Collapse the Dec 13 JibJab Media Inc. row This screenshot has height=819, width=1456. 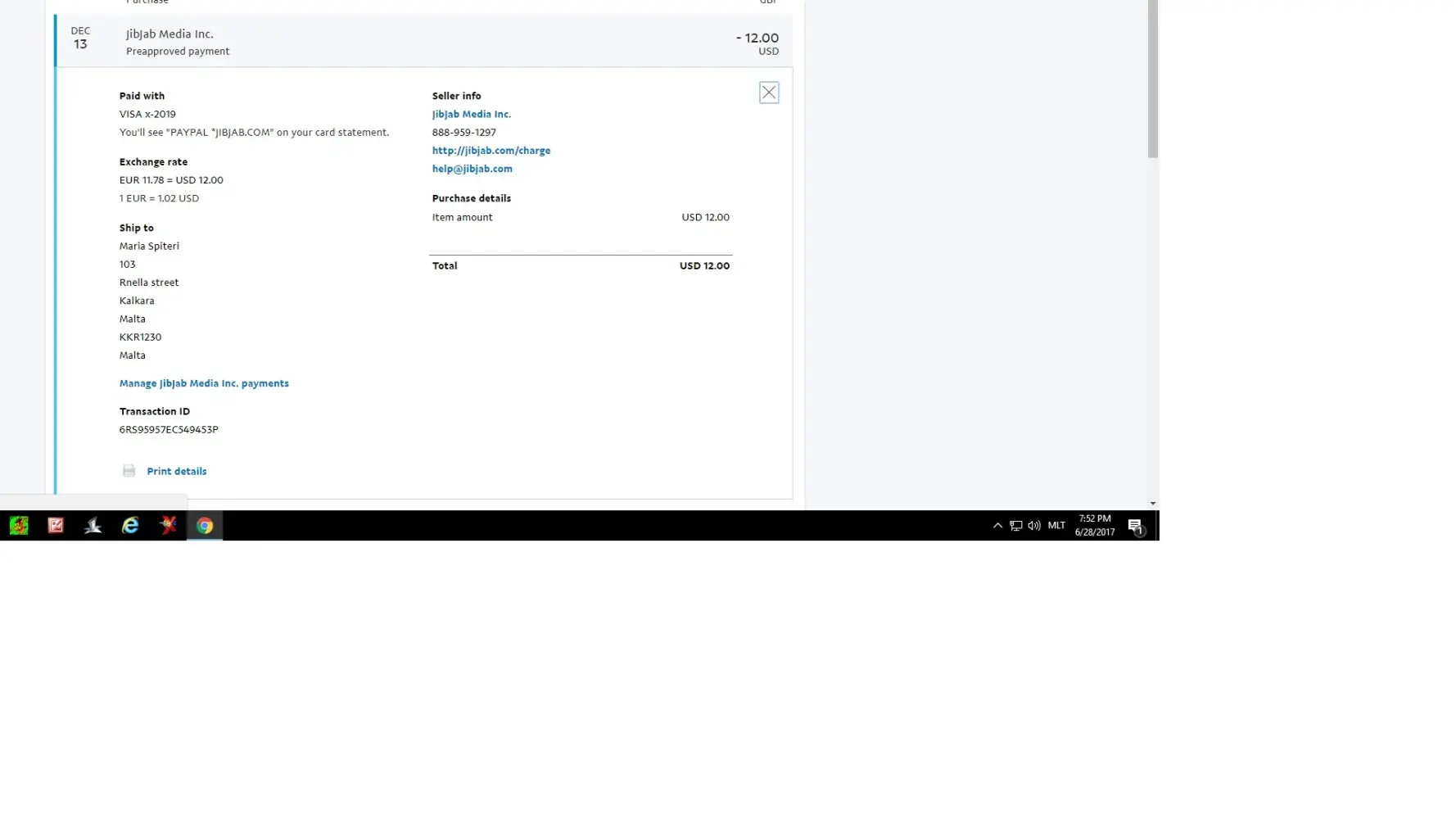coord(424,40)
